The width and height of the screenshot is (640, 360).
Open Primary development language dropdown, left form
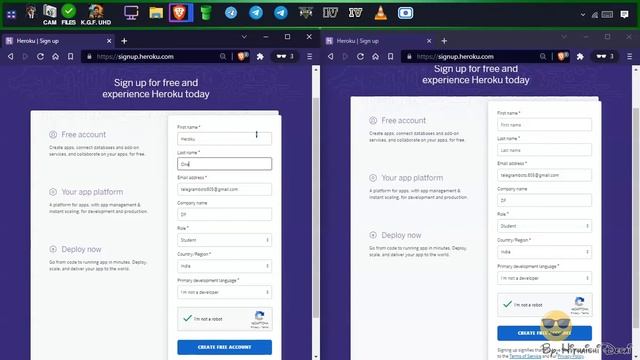[x=224, y=292]
